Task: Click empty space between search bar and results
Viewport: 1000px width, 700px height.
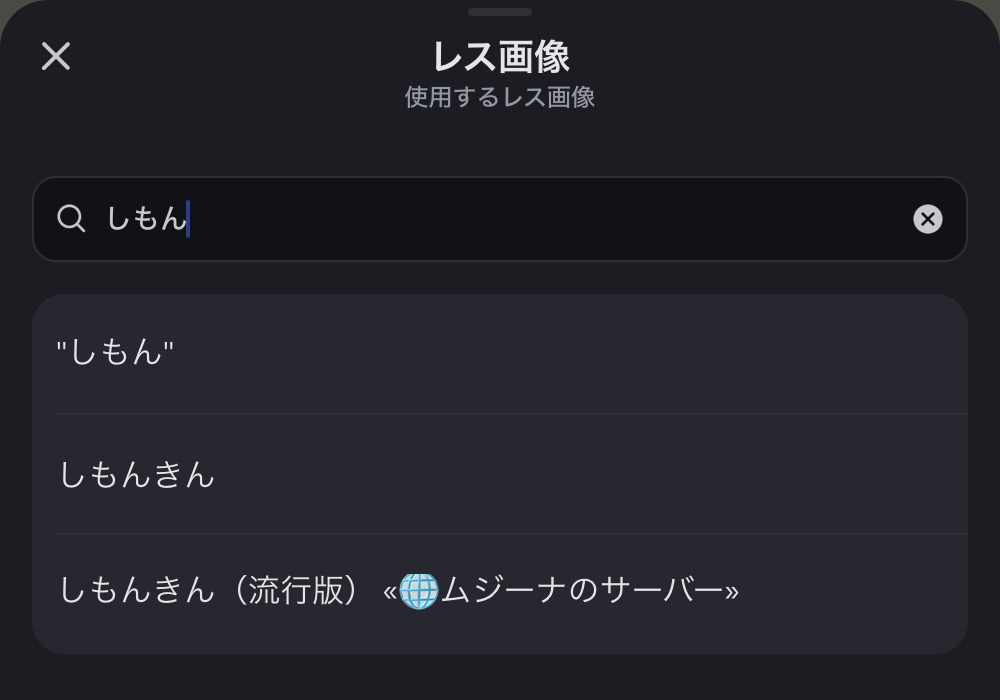Action: 500,278
